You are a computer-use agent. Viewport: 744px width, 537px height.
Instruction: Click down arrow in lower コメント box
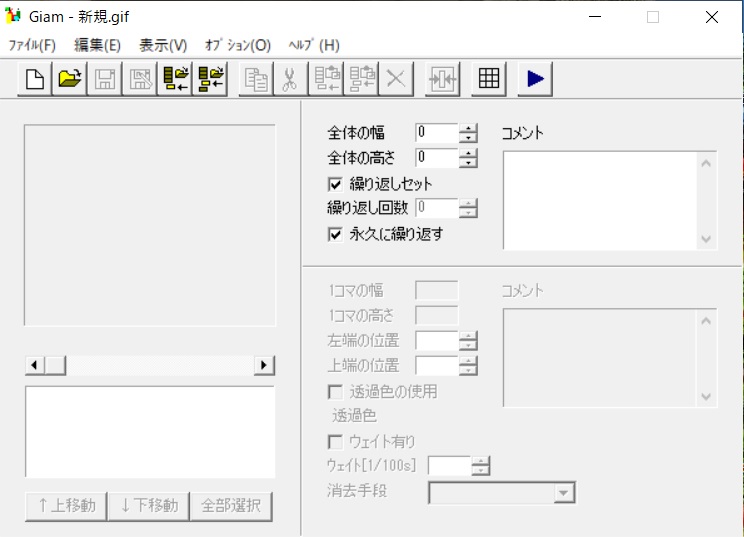coord(706,397)
